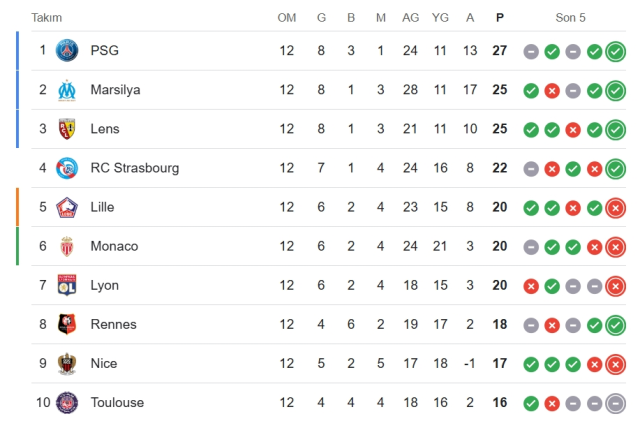The height and width of the screenshot is (421, 640).
Task: Click the Lens team crest
Action: click(67, 129)
